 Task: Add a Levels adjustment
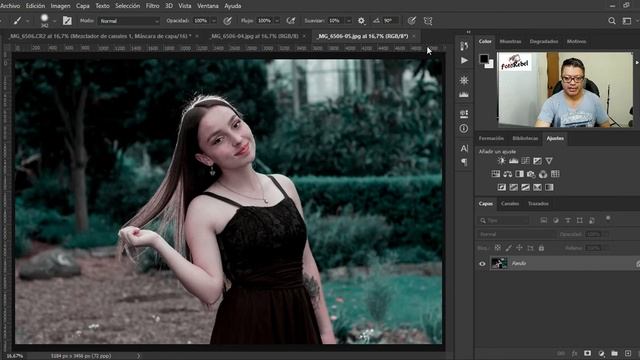pos(513,161)
